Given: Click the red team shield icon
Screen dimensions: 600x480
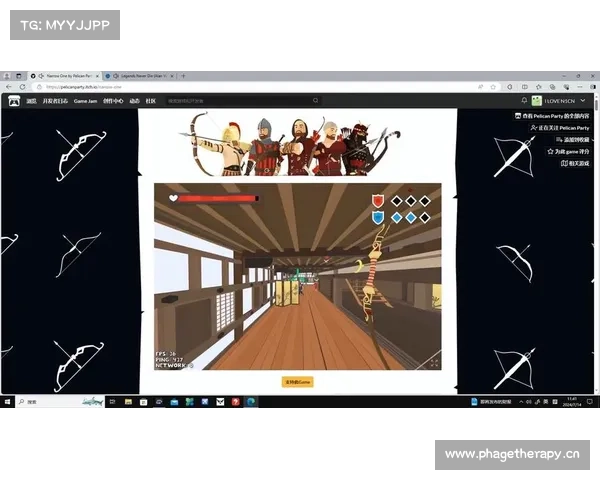Looking at the screenshot, I should click(x=378, y=201).
